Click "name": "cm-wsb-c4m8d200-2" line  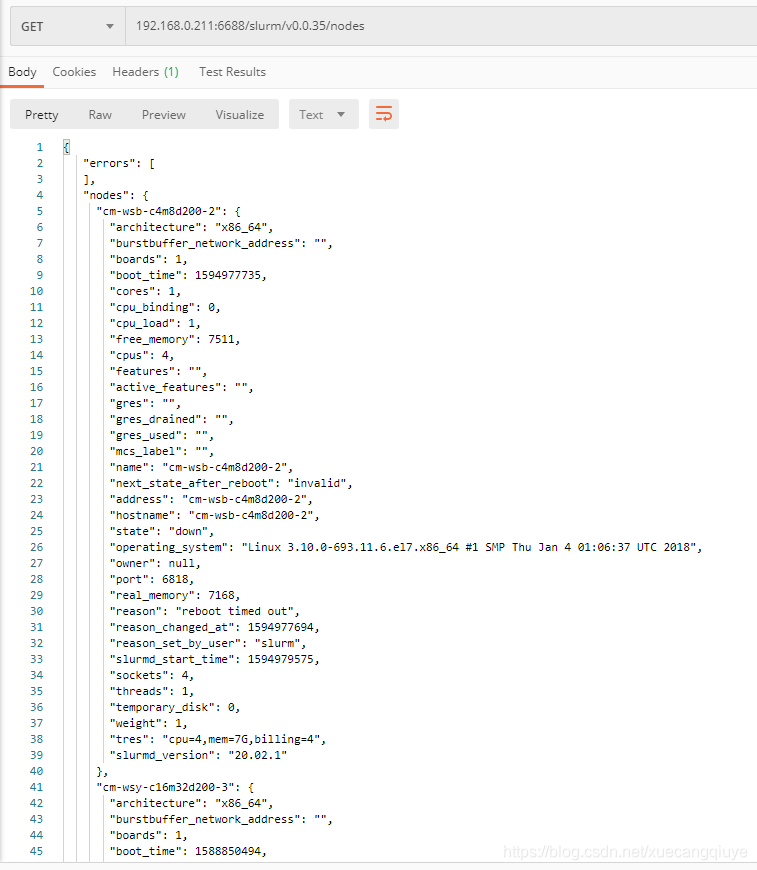click(x=201, y=467)
